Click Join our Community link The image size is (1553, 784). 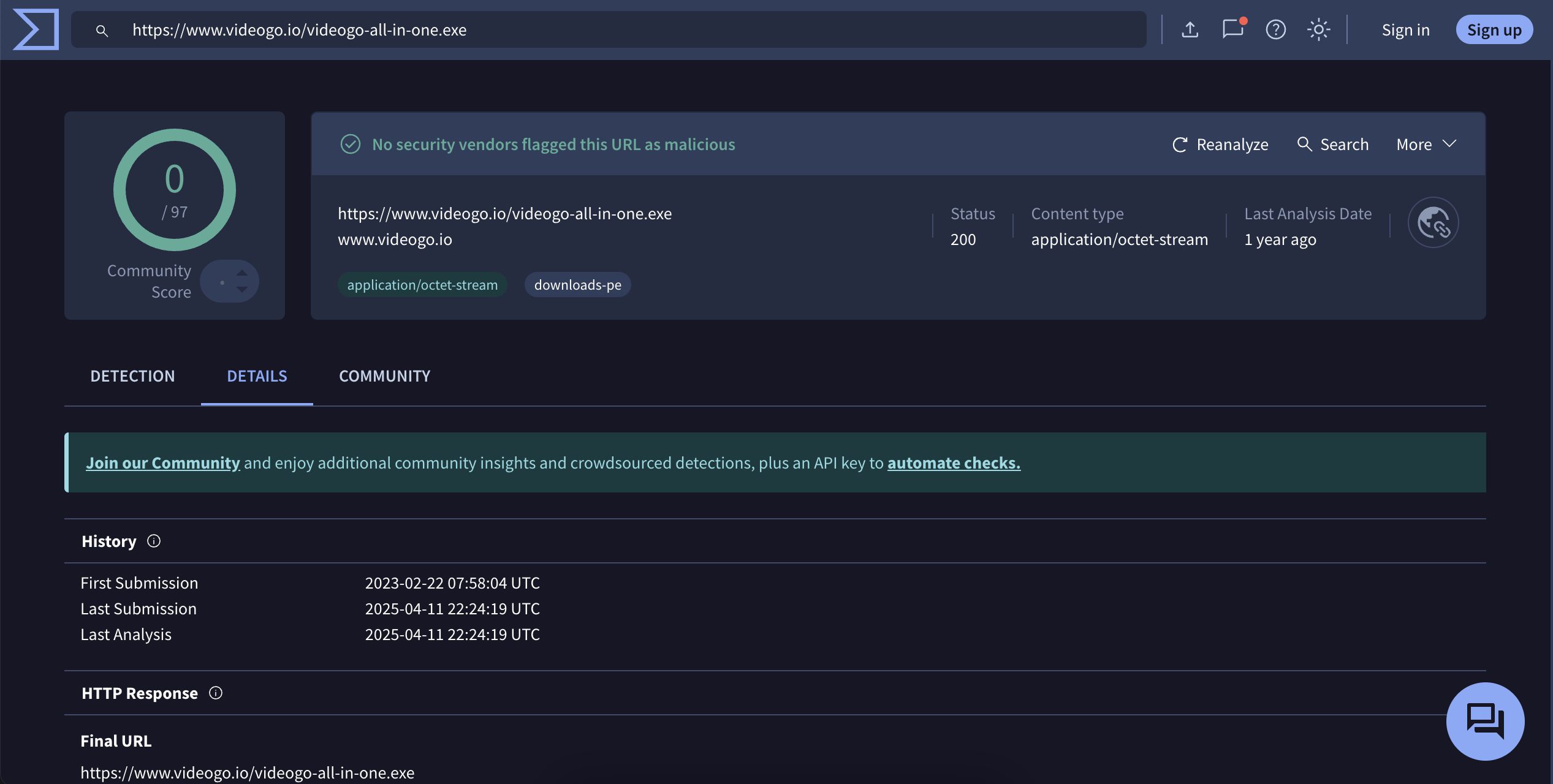[162, 463]
